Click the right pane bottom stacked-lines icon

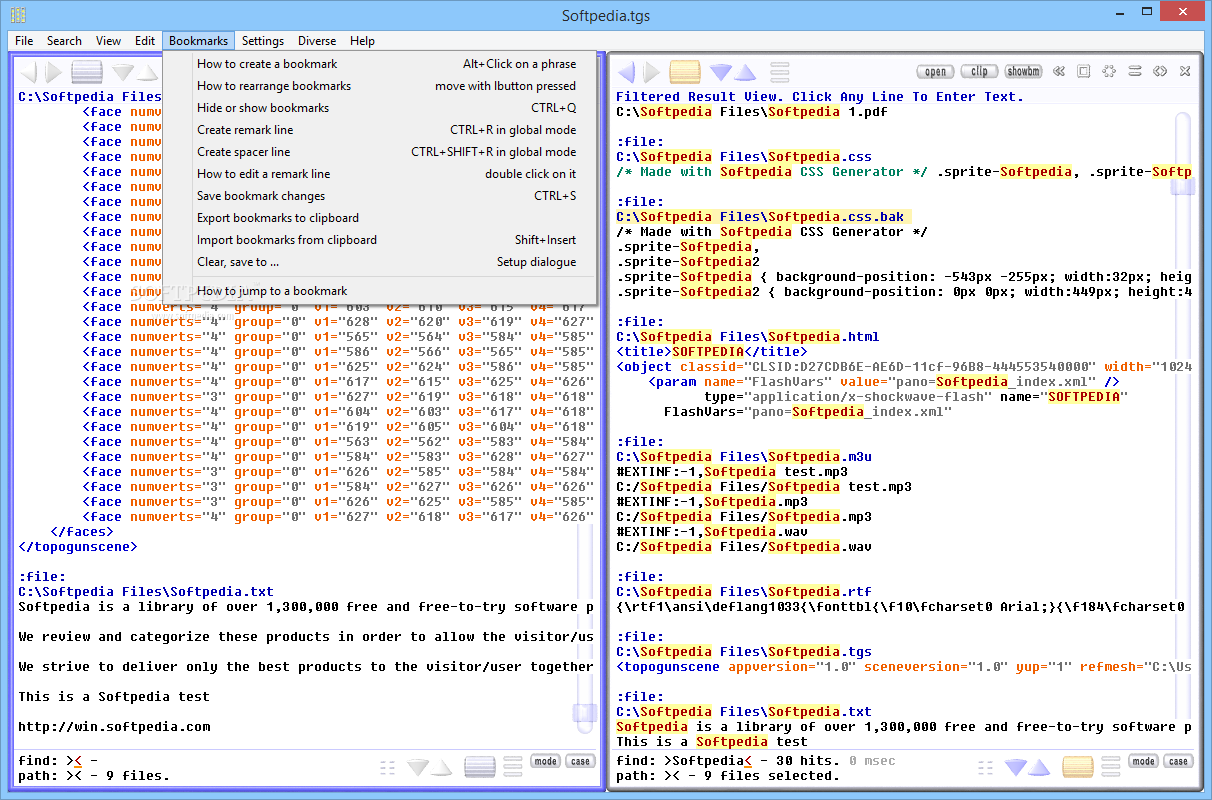[1111, 767]
